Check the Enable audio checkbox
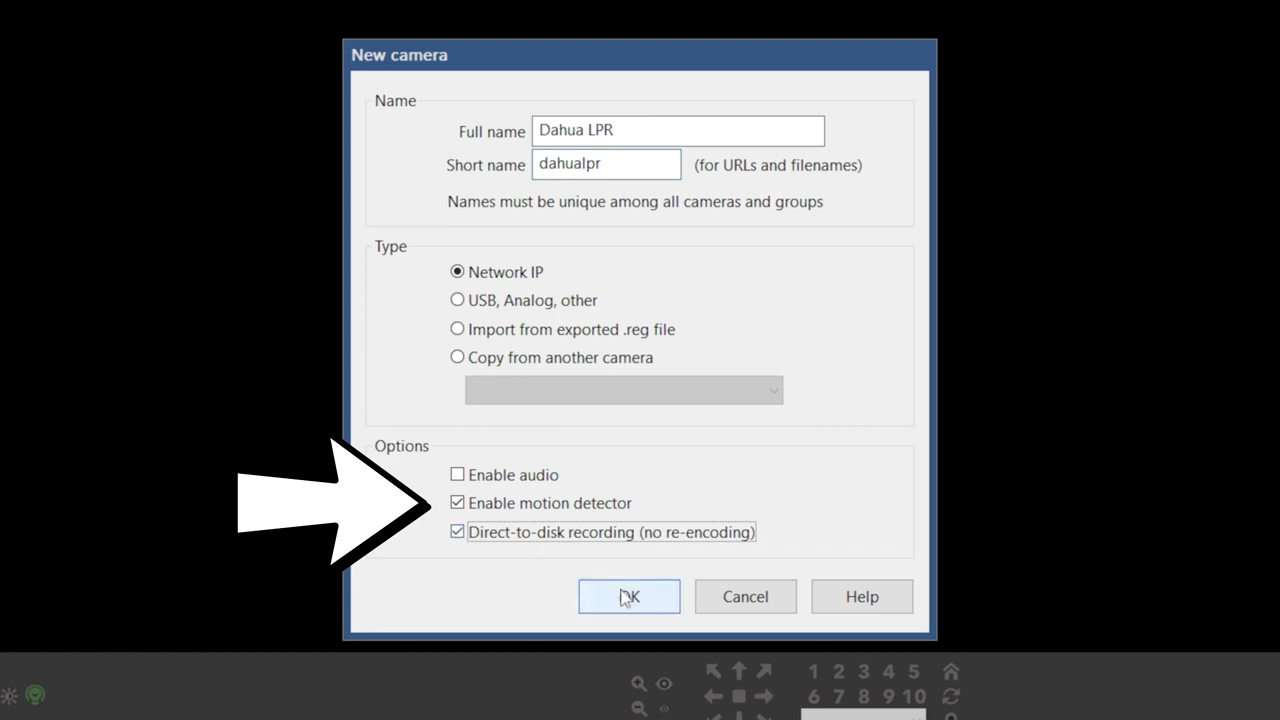The width and height of the screenshot is (1280, 720). click(457, 475)
